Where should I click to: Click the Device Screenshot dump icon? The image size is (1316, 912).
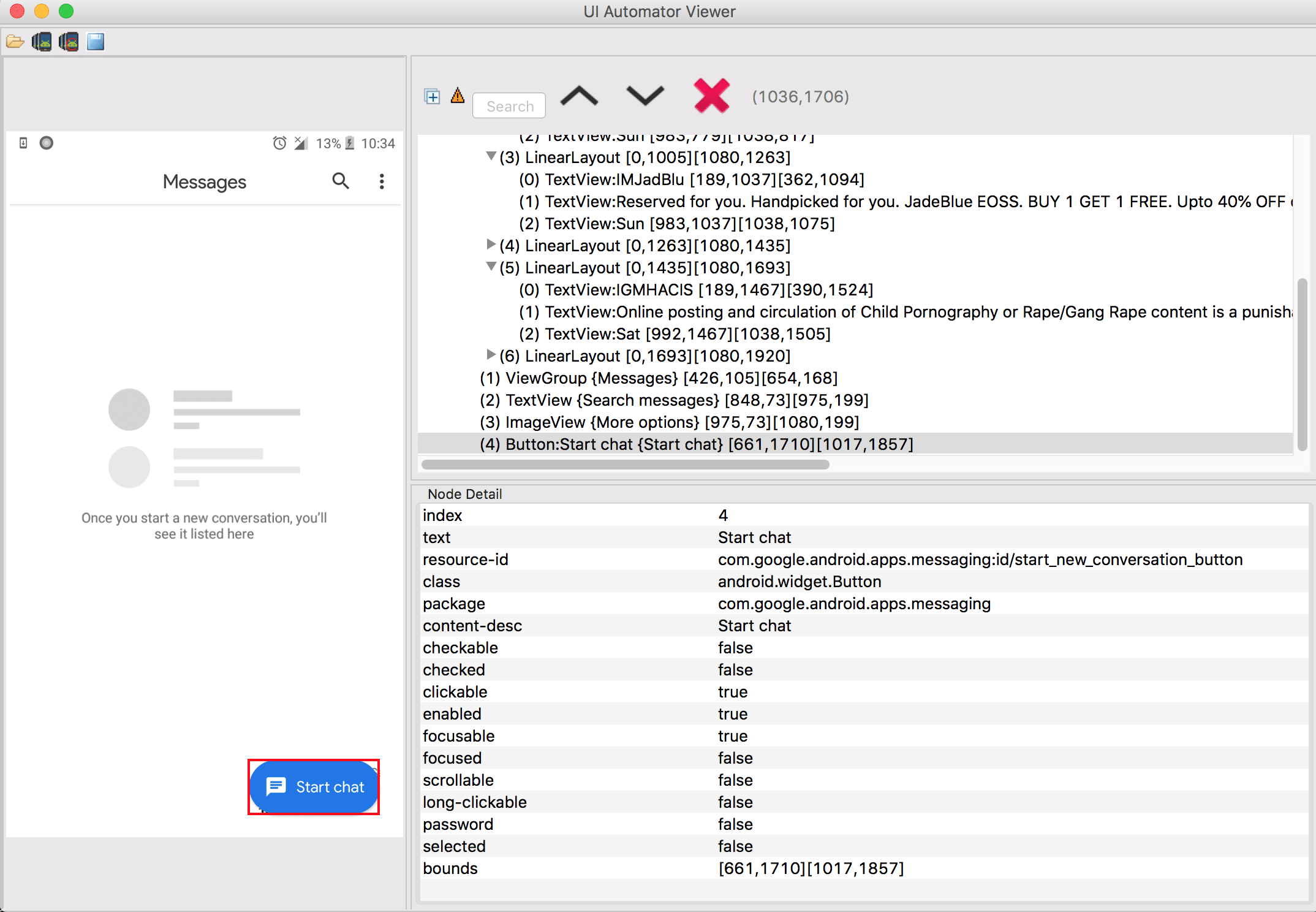click(x=42, y=42)
